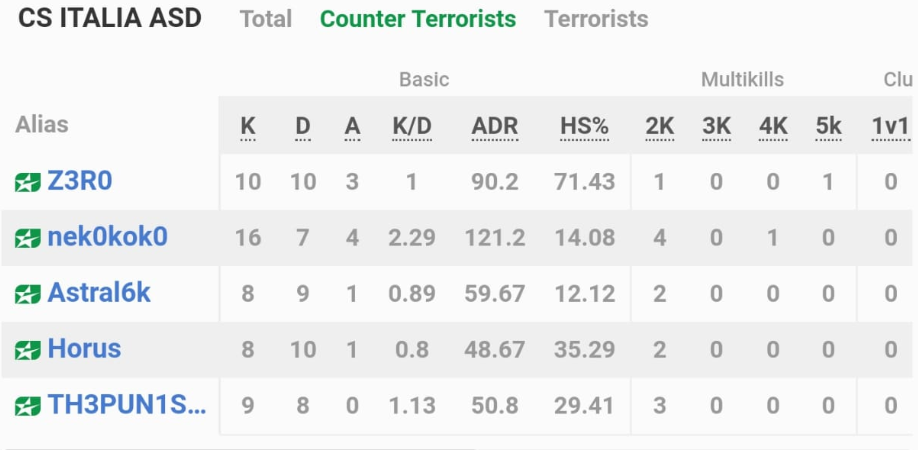
Task: Open the truncated TH3PUN1S player link
Action: (x=127, y=404)
